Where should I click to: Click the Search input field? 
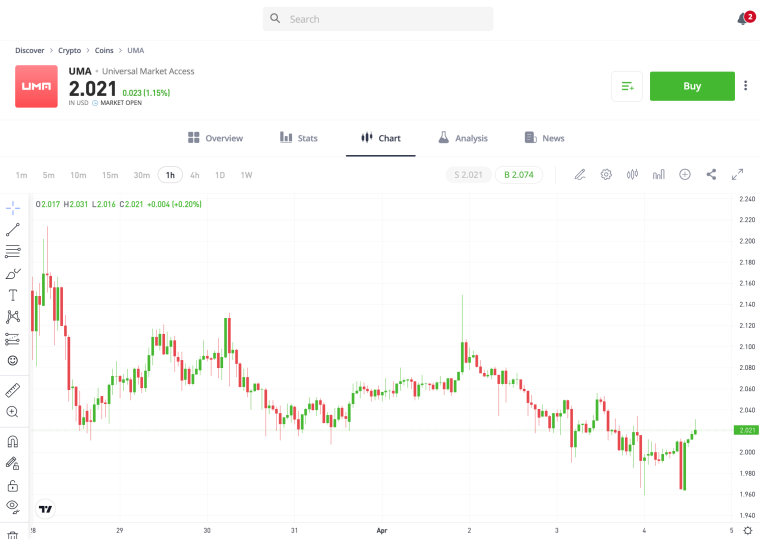point(378,19)
